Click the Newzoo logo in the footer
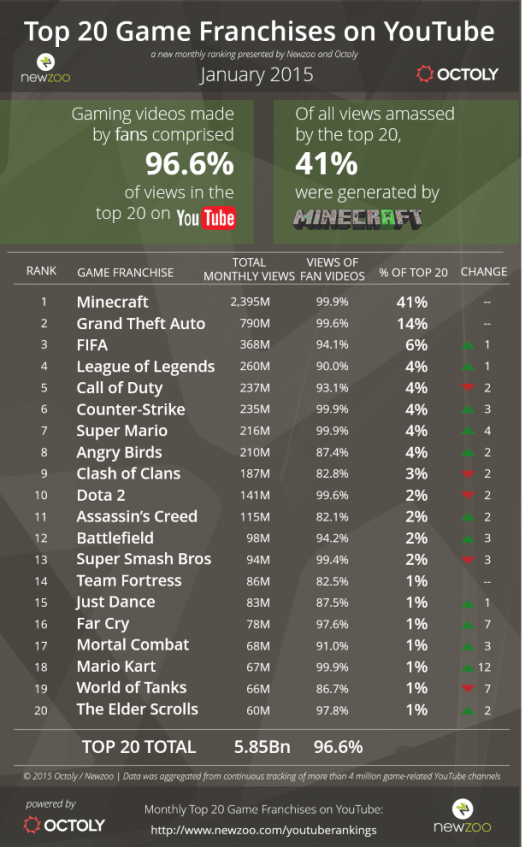This screenshot has height=847, width=525. 462,817
